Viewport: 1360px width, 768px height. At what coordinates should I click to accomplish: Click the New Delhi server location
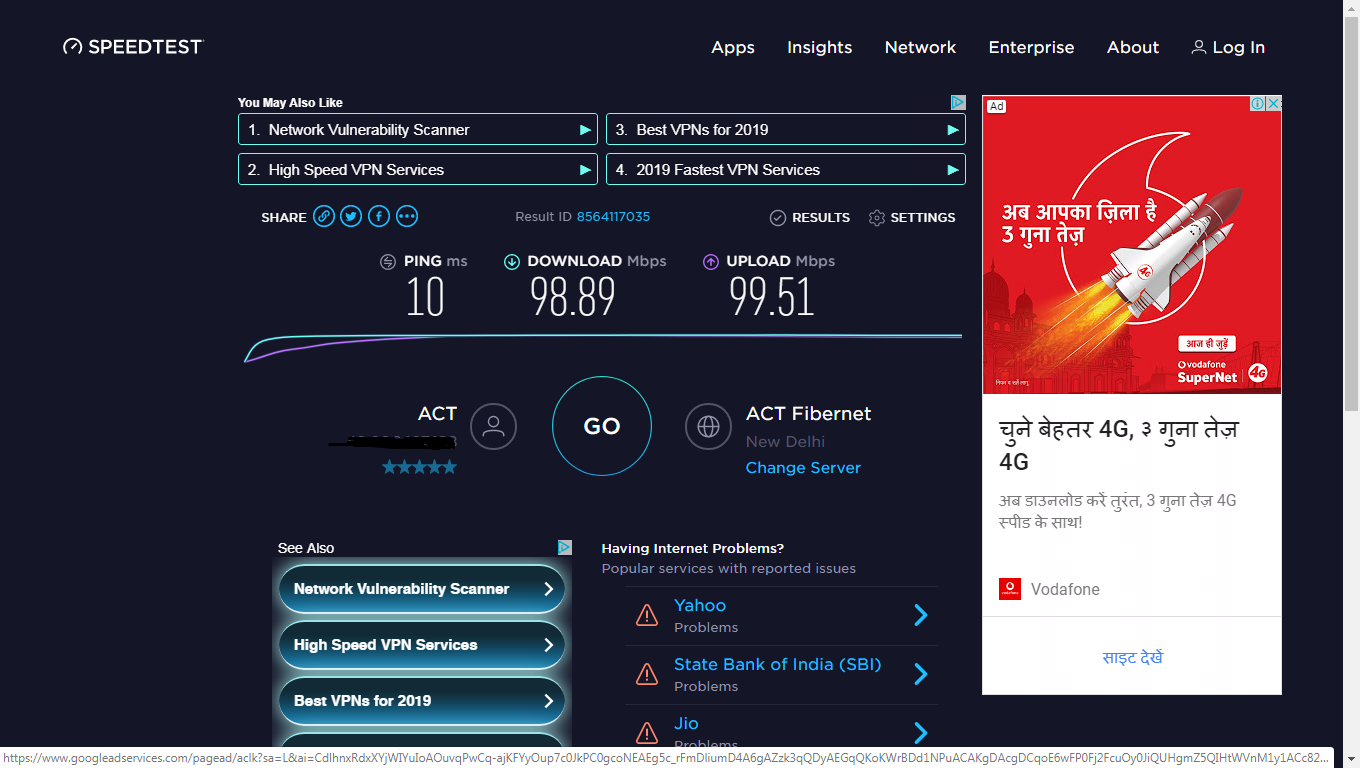[x=785, y=441]
